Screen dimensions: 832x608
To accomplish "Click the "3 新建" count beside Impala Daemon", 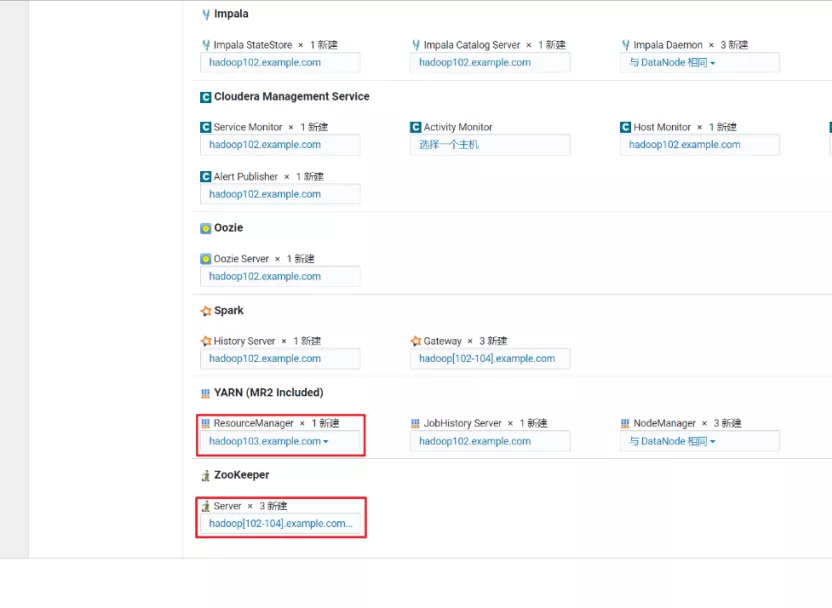I will click(734, 45).
